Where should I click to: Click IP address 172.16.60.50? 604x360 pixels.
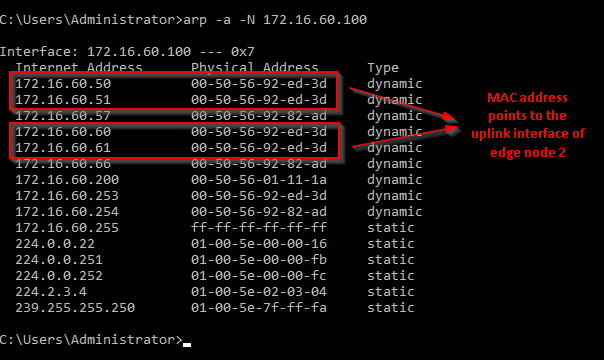(63, 84)
